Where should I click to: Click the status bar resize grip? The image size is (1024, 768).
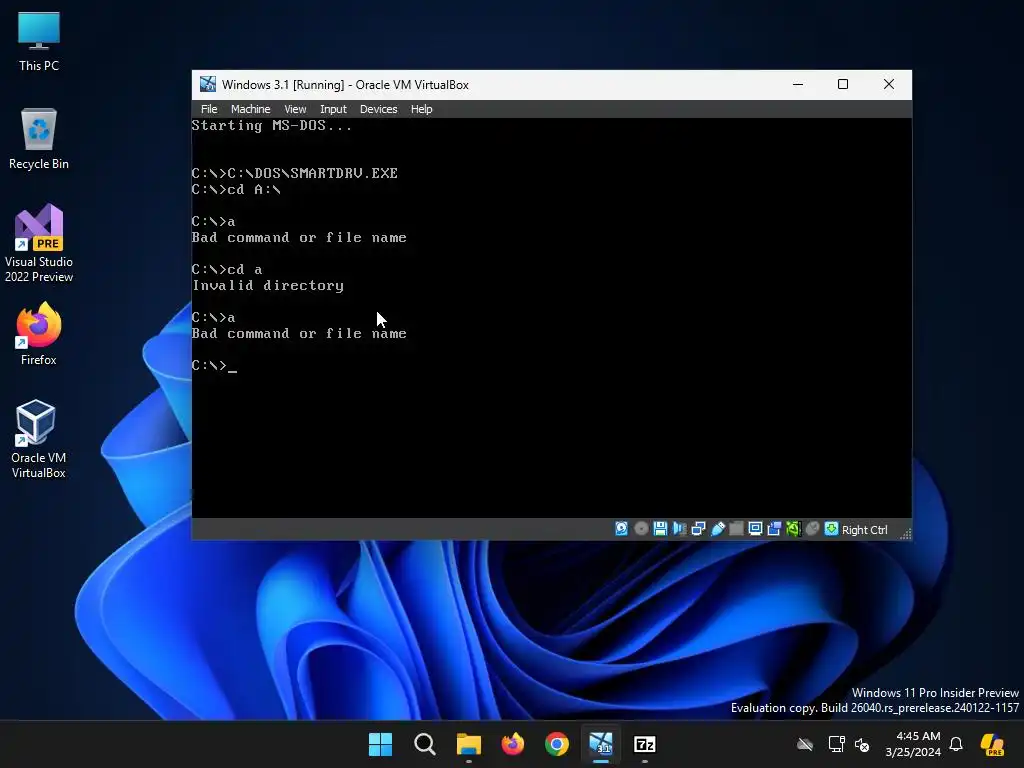pos(906,533)
